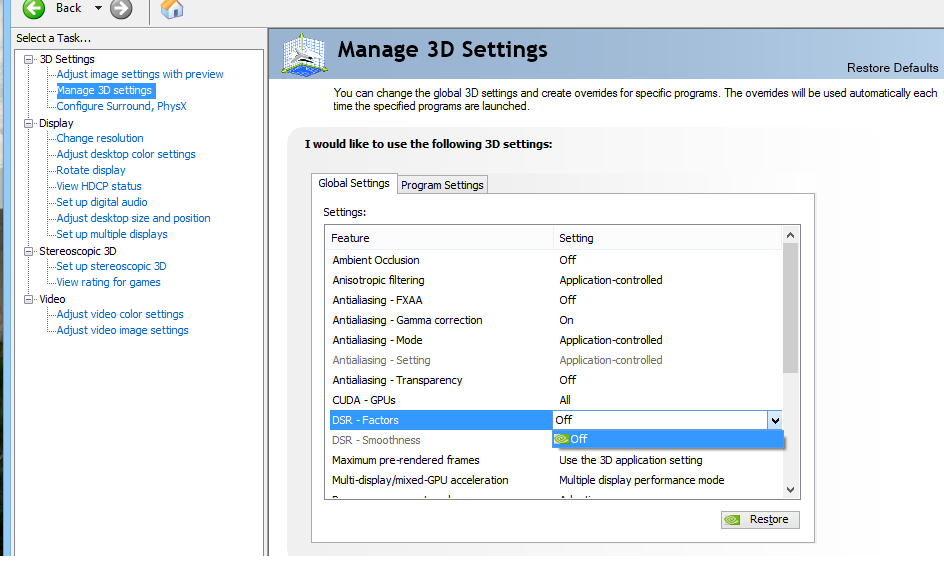
Task: Open View rating for games
Action: 108,282
